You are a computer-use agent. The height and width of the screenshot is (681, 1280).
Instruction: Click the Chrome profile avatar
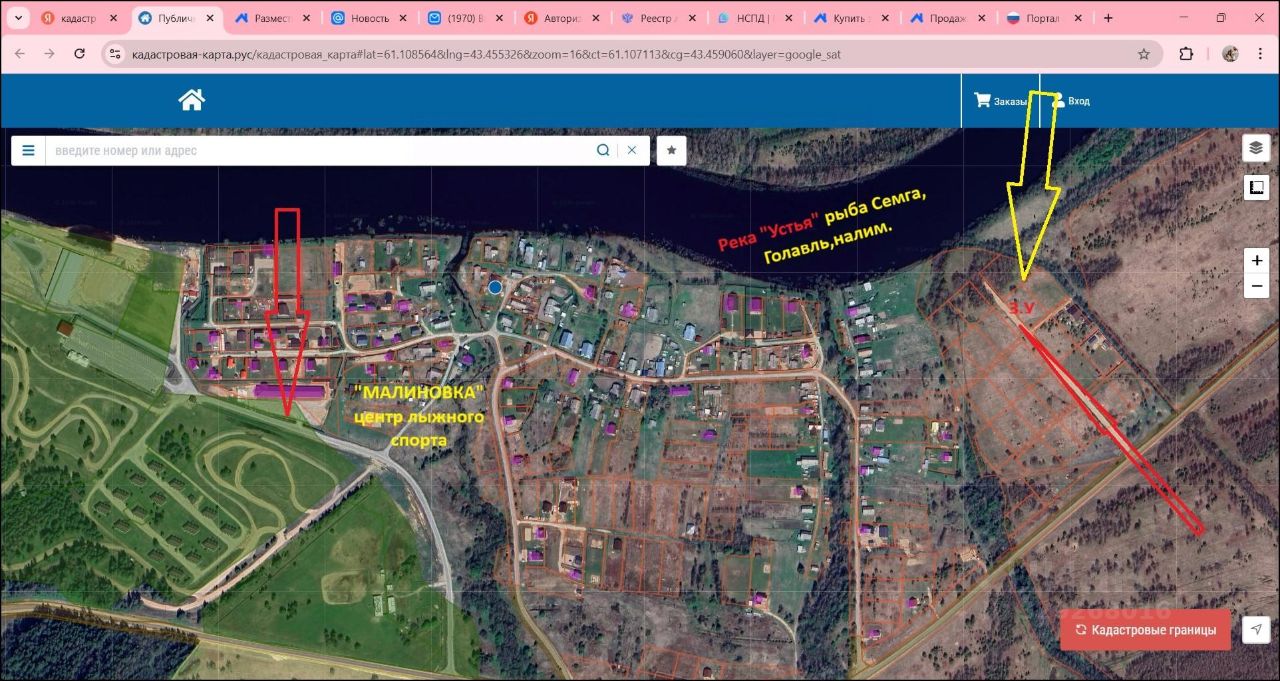point(1230,54)
